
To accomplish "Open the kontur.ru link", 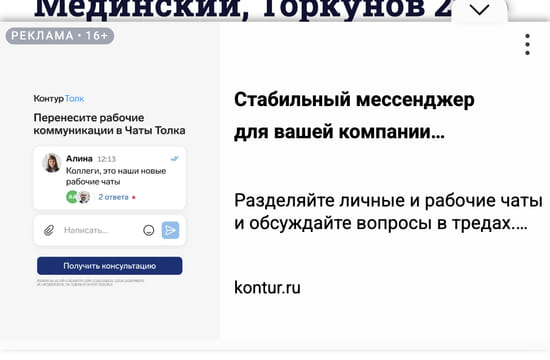I will 267,287.
